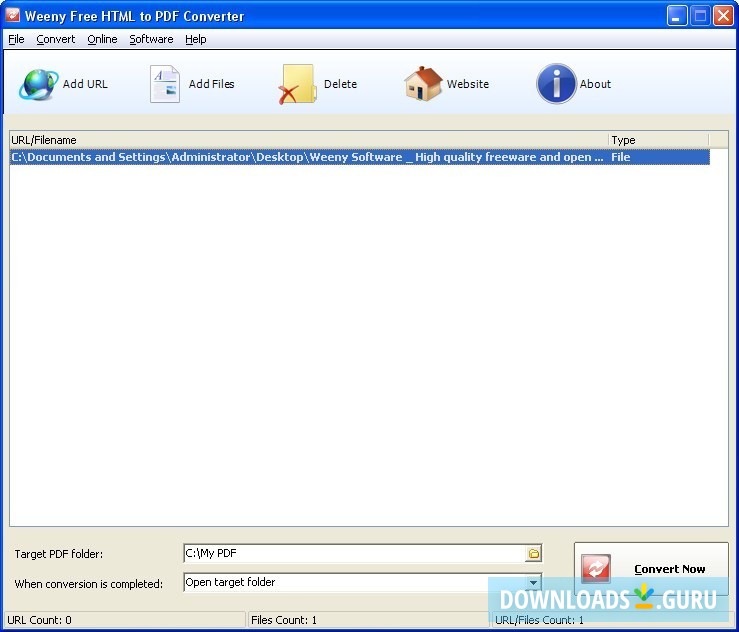
Task: Click the Website label
Action: tap(468, 84)
